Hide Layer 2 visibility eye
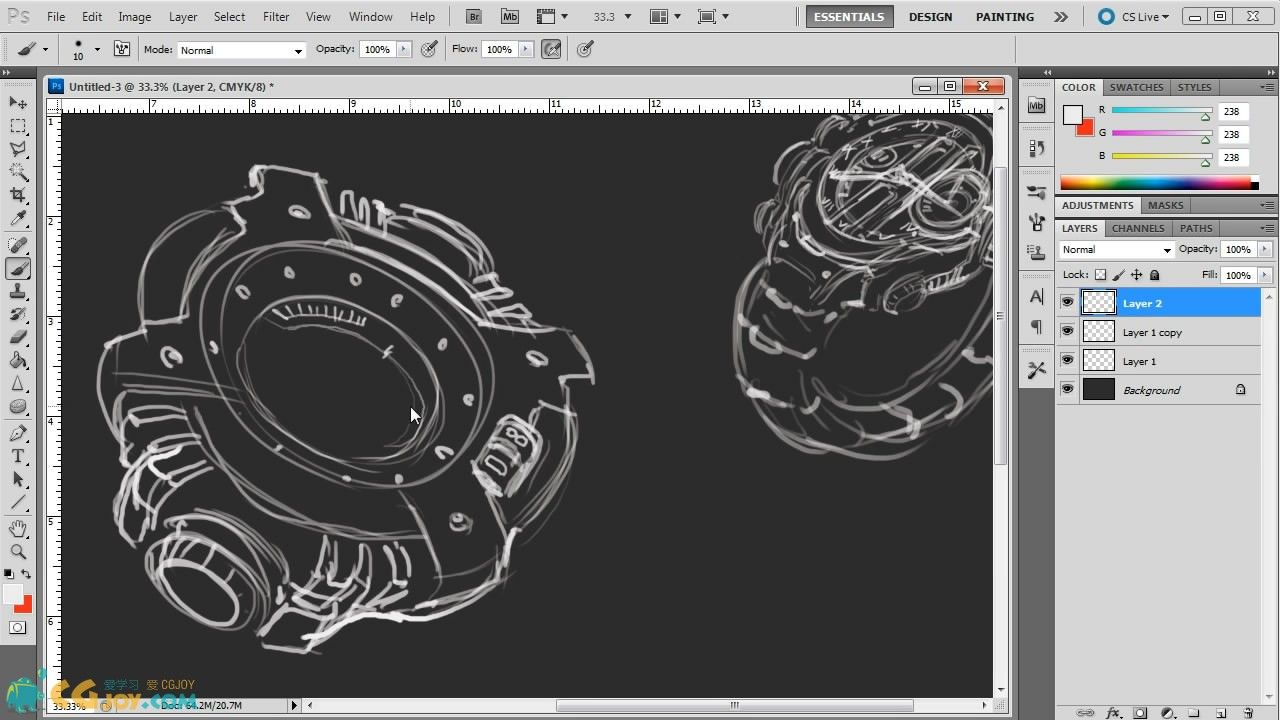 pyautogui.click(x=1067, y=302)
